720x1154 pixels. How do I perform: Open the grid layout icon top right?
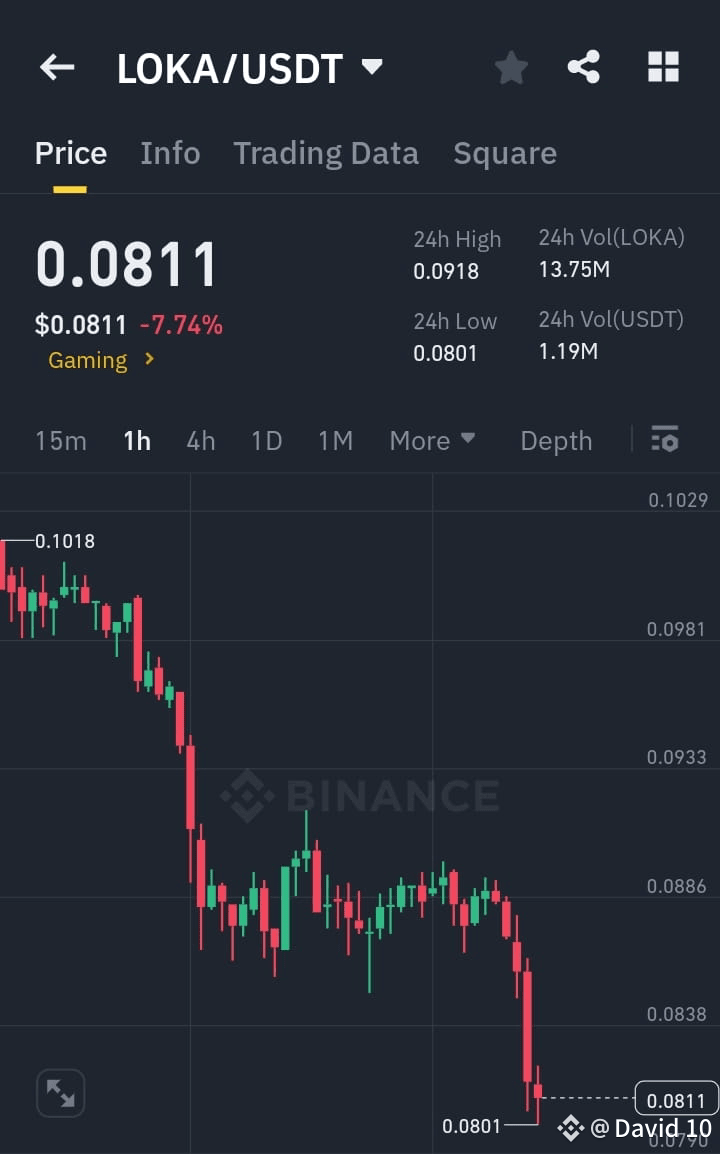point(662,67)
